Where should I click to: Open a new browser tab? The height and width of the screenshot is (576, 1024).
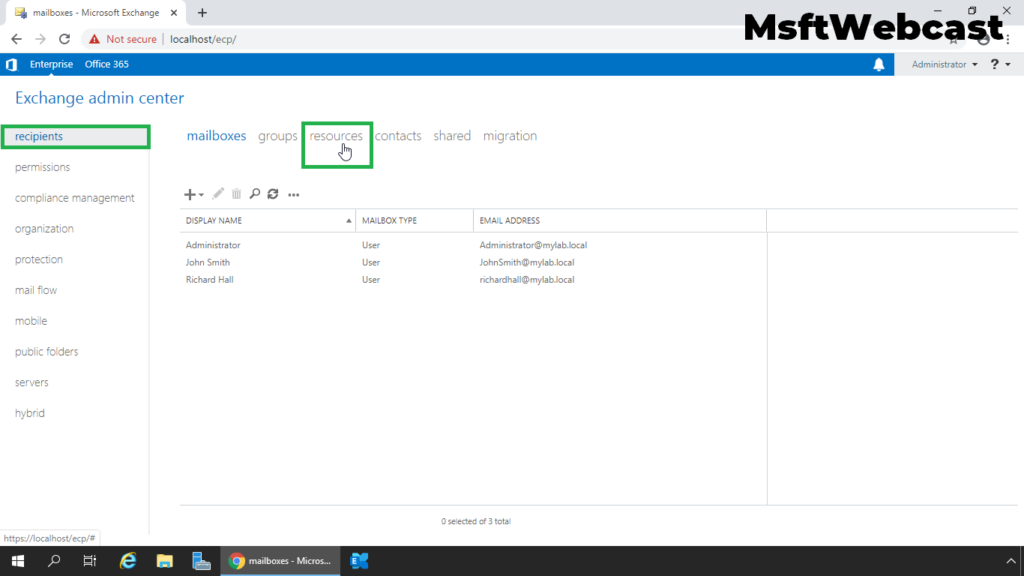202,12
